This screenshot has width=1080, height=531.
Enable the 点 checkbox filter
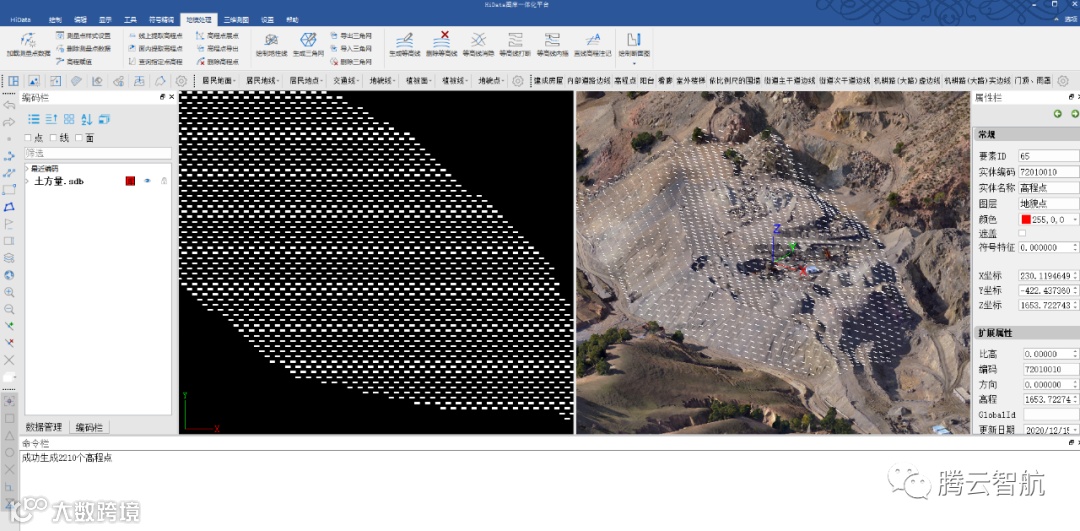[x=28, y=138]
